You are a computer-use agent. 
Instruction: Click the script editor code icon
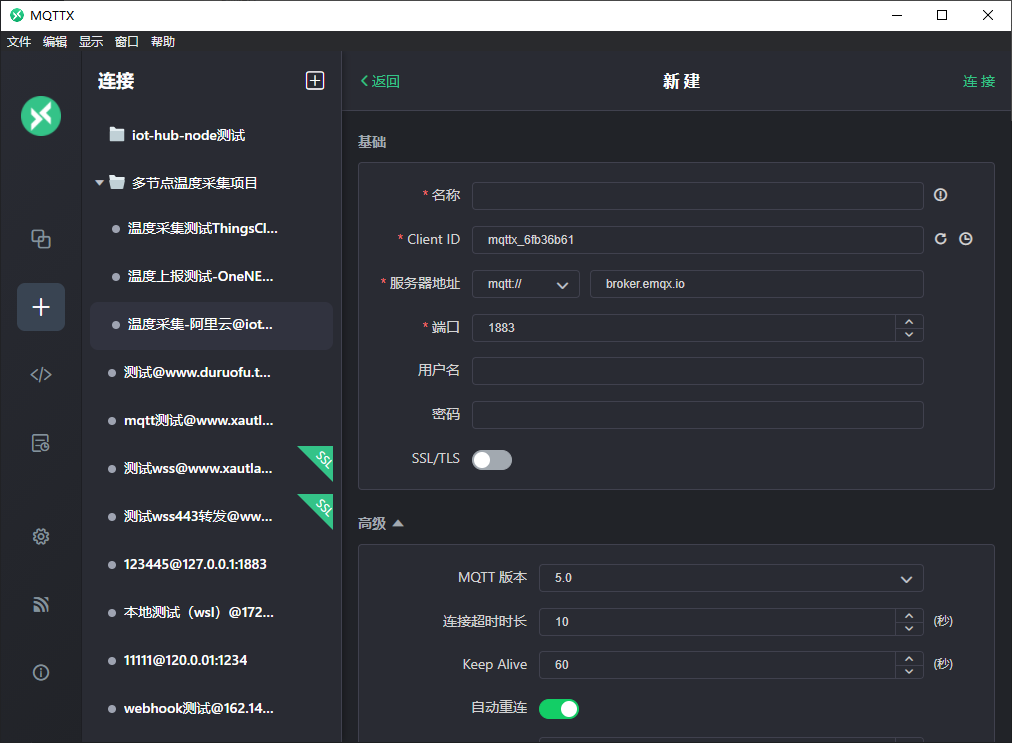pos(41,375)
